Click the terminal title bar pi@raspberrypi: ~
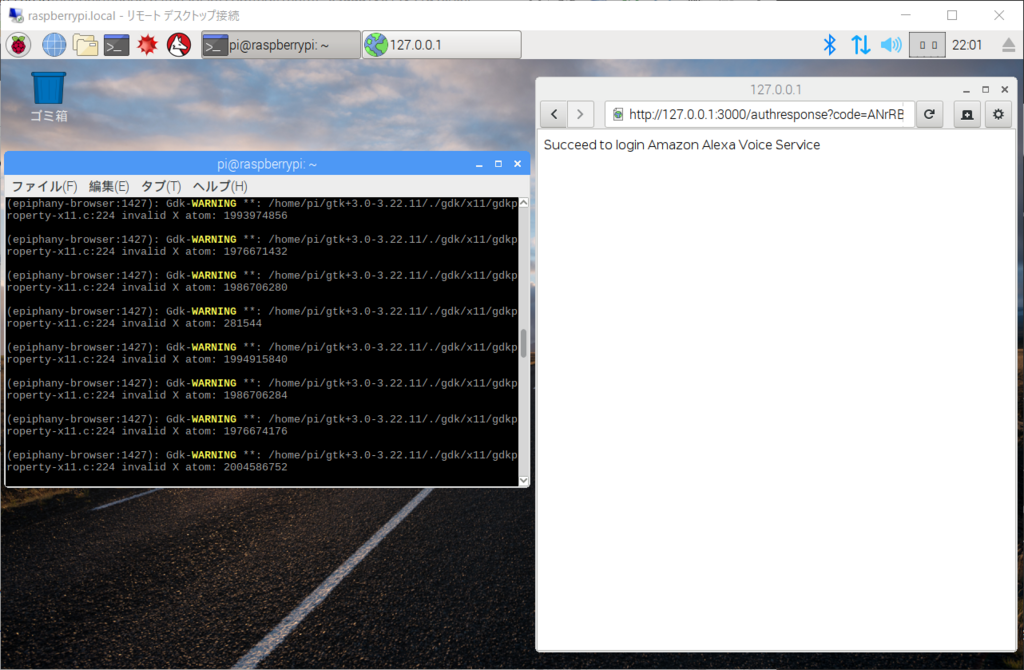The height and width of the screenshot is (670, 1024). [266, 164]
